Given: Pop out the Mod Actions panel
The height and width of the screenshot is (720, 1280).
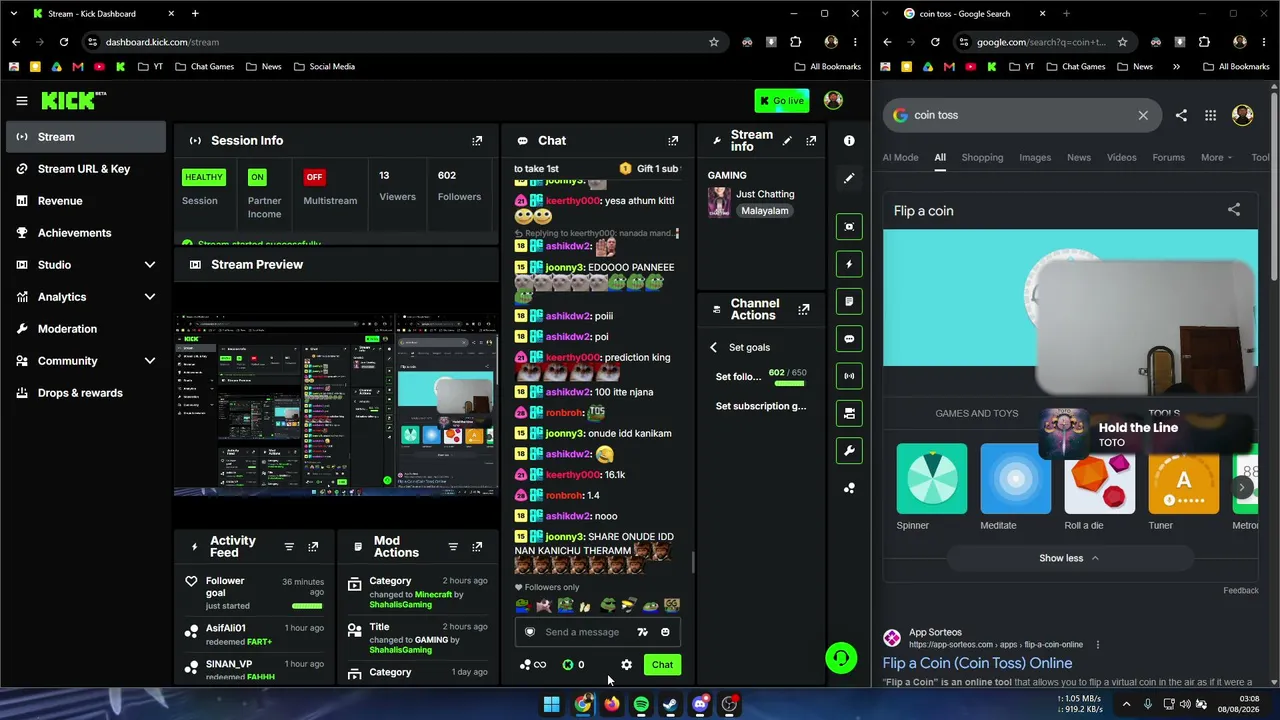Looking at the screenshot, I should tap(477, 547).
